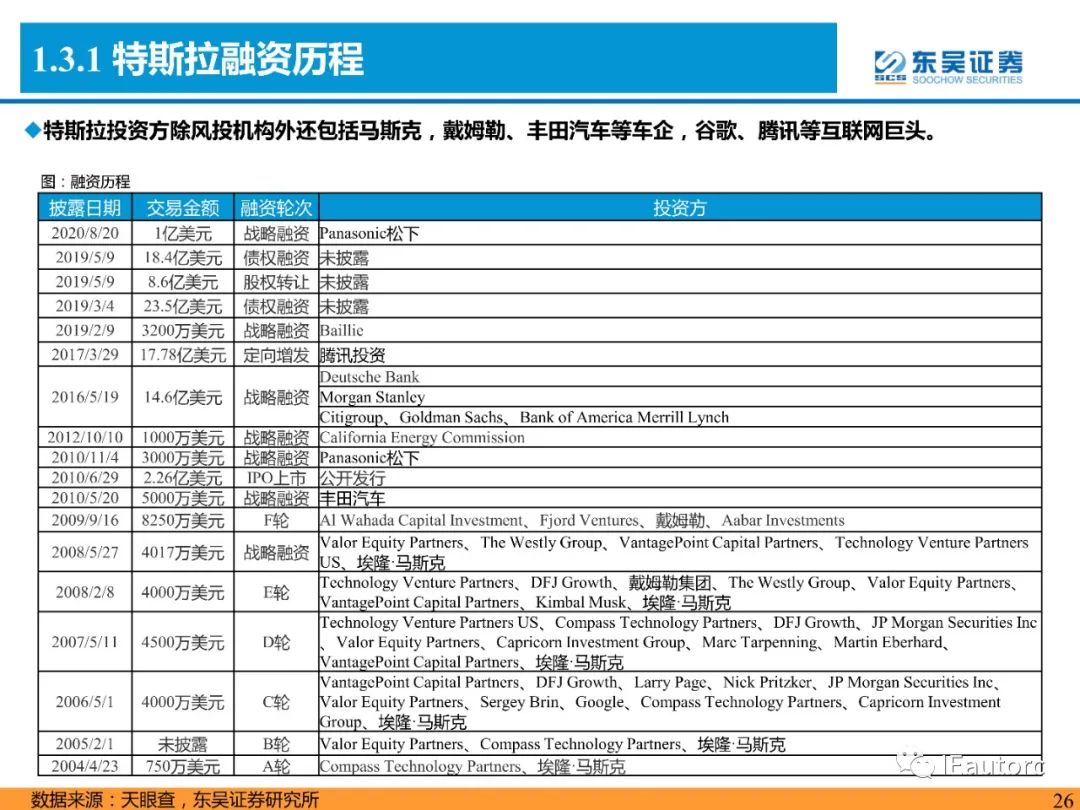Select the 投资方 column header

(x=680, y=207)
